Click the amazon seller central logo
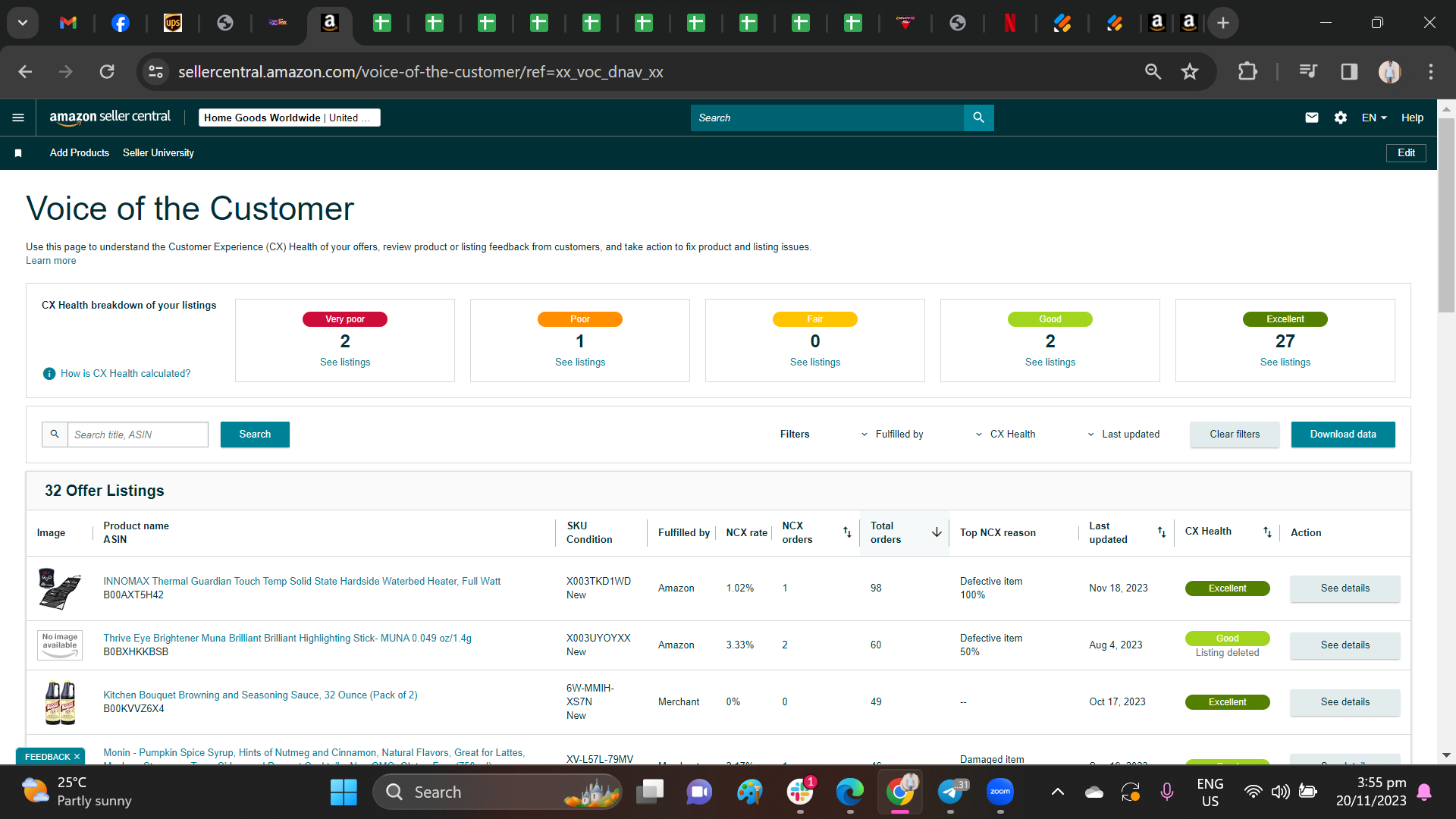The image size is (1456, 819). point(110,118)
